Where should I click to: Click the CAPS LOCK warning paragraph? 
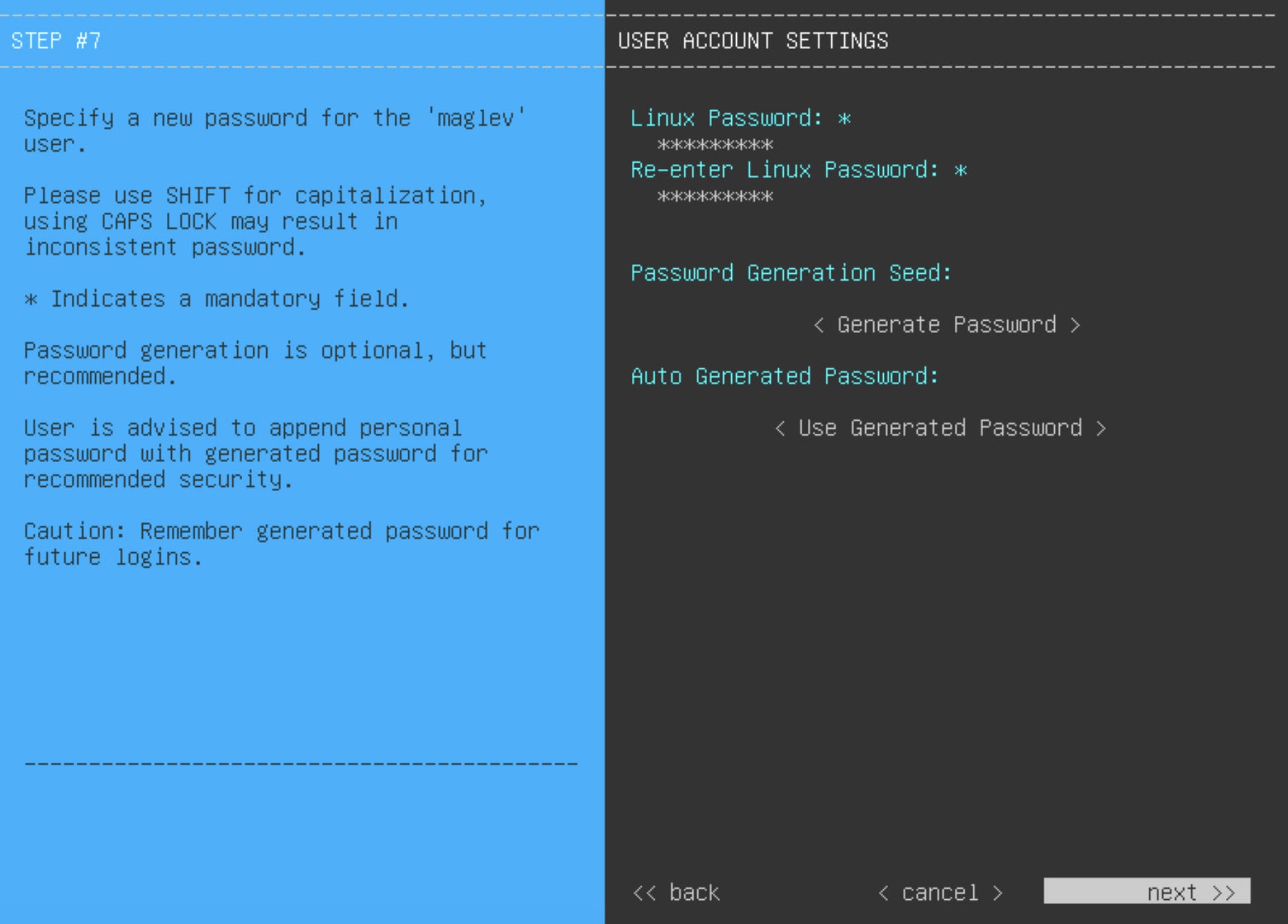click(255, 221)
